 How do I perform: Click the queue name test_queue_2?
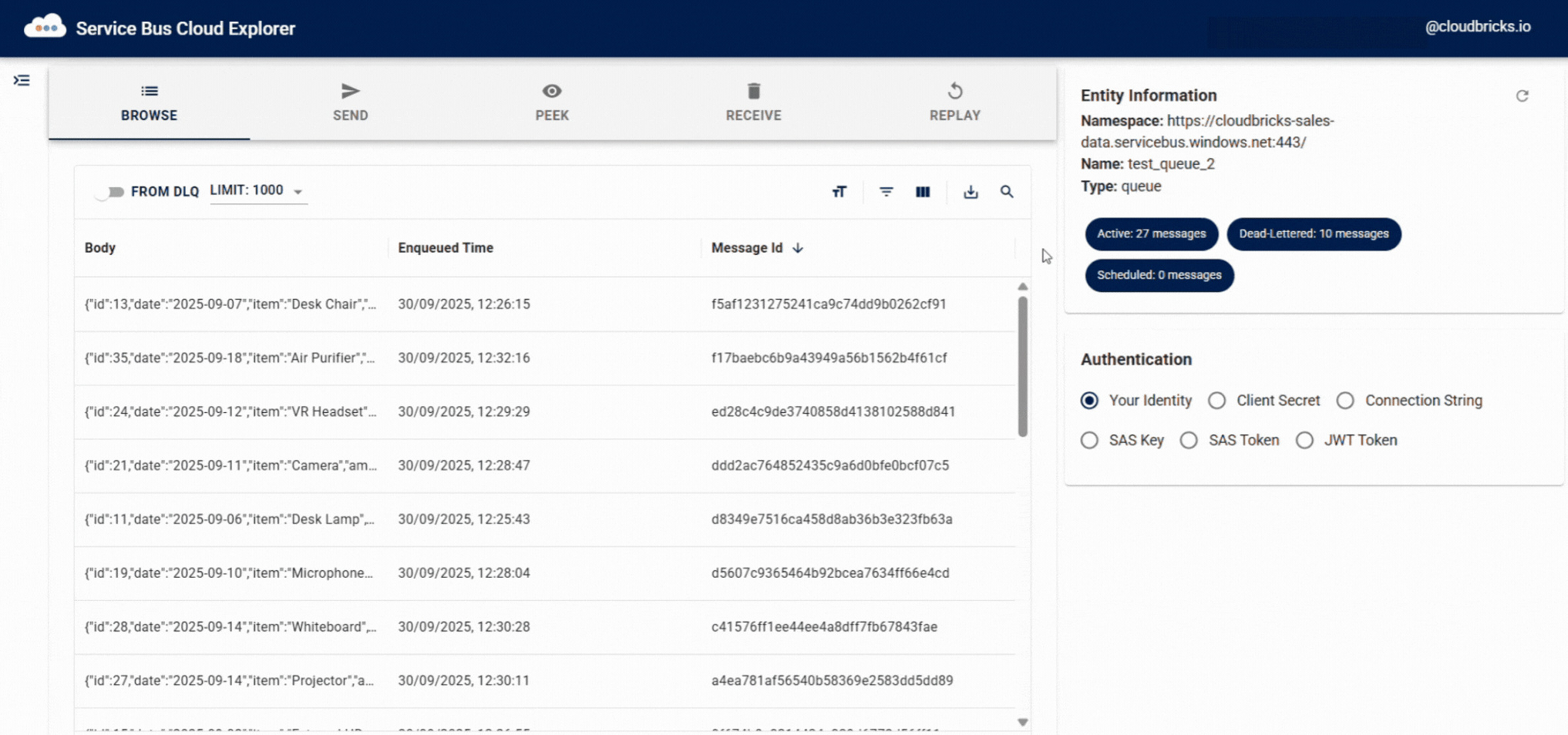(1171, 164)
